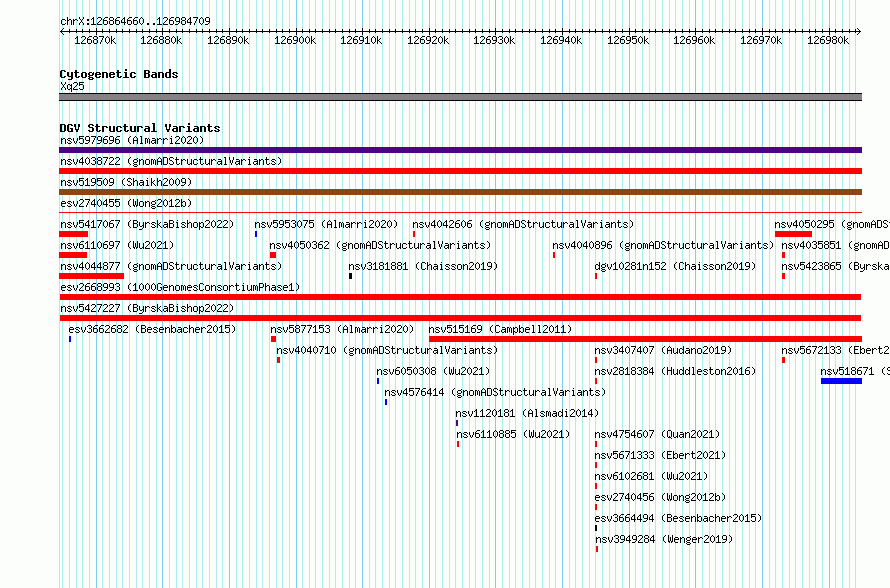
Task: Click nsv3181881 (Chaisson2019) label
Action: coord(423,266)
